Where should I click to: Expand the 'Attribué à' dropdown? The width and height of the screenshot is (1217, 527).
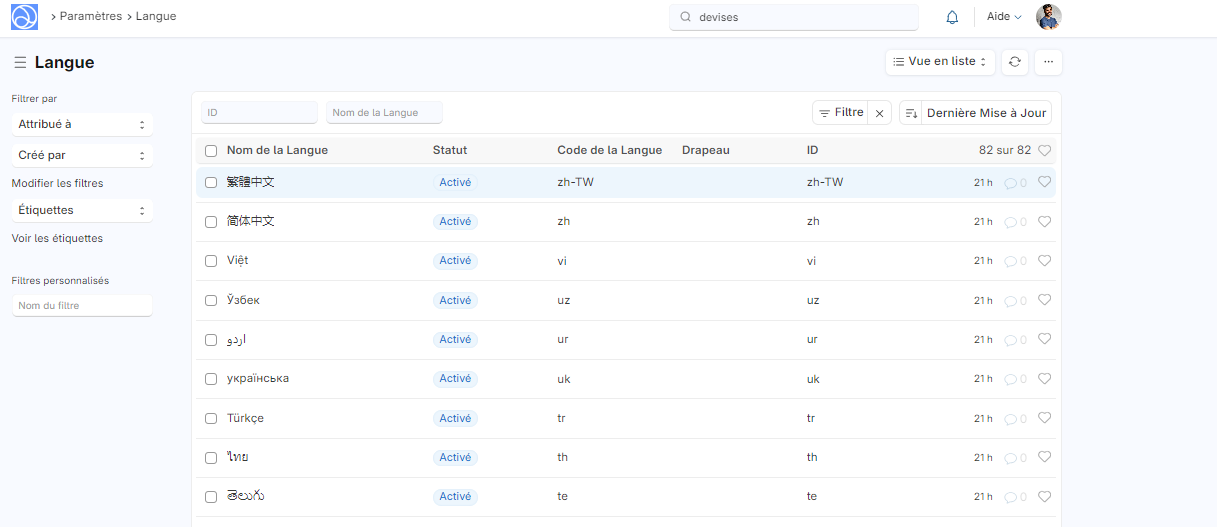click(x=82, y=125)
